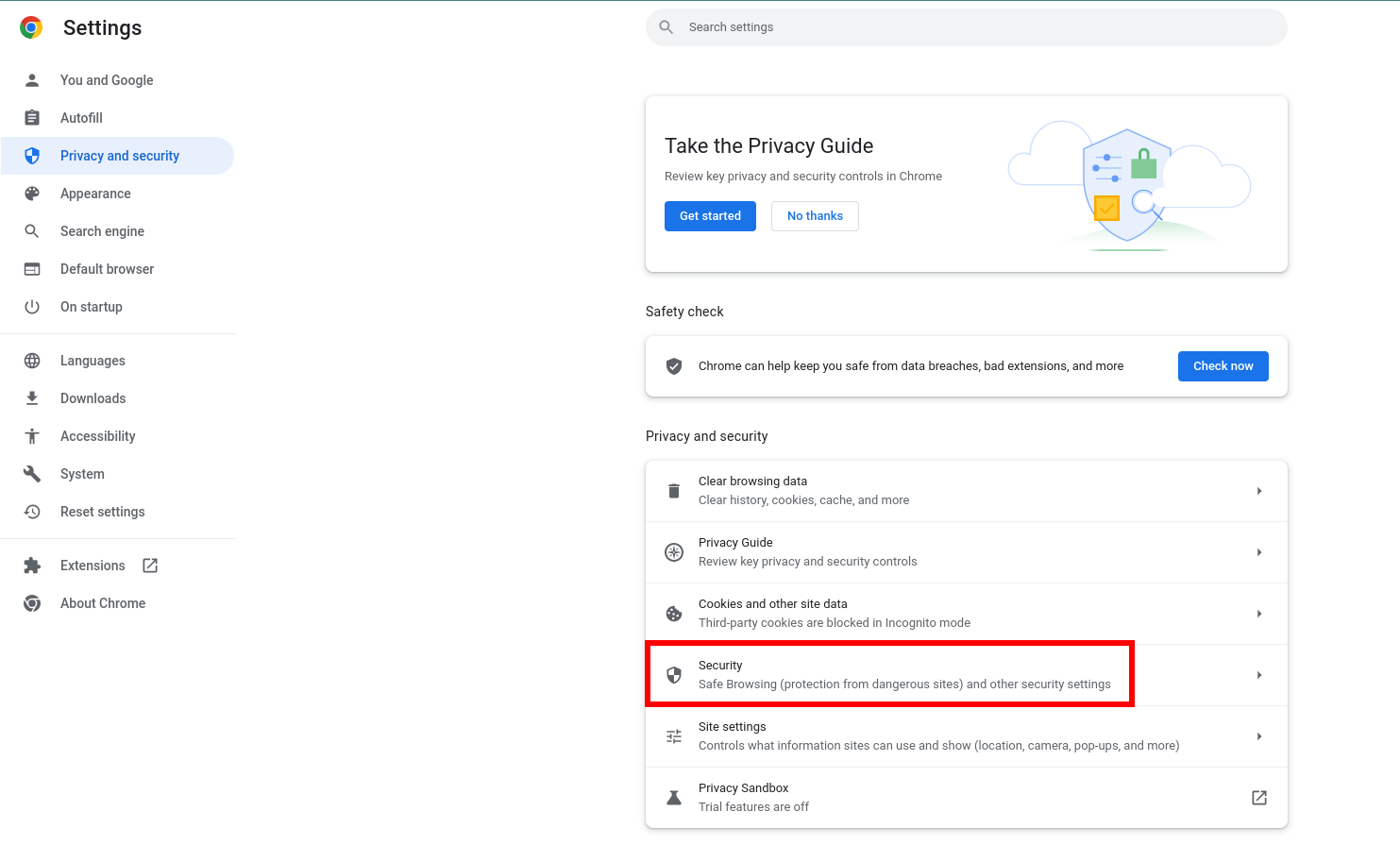Go to Languages settings

click(117, 361)
